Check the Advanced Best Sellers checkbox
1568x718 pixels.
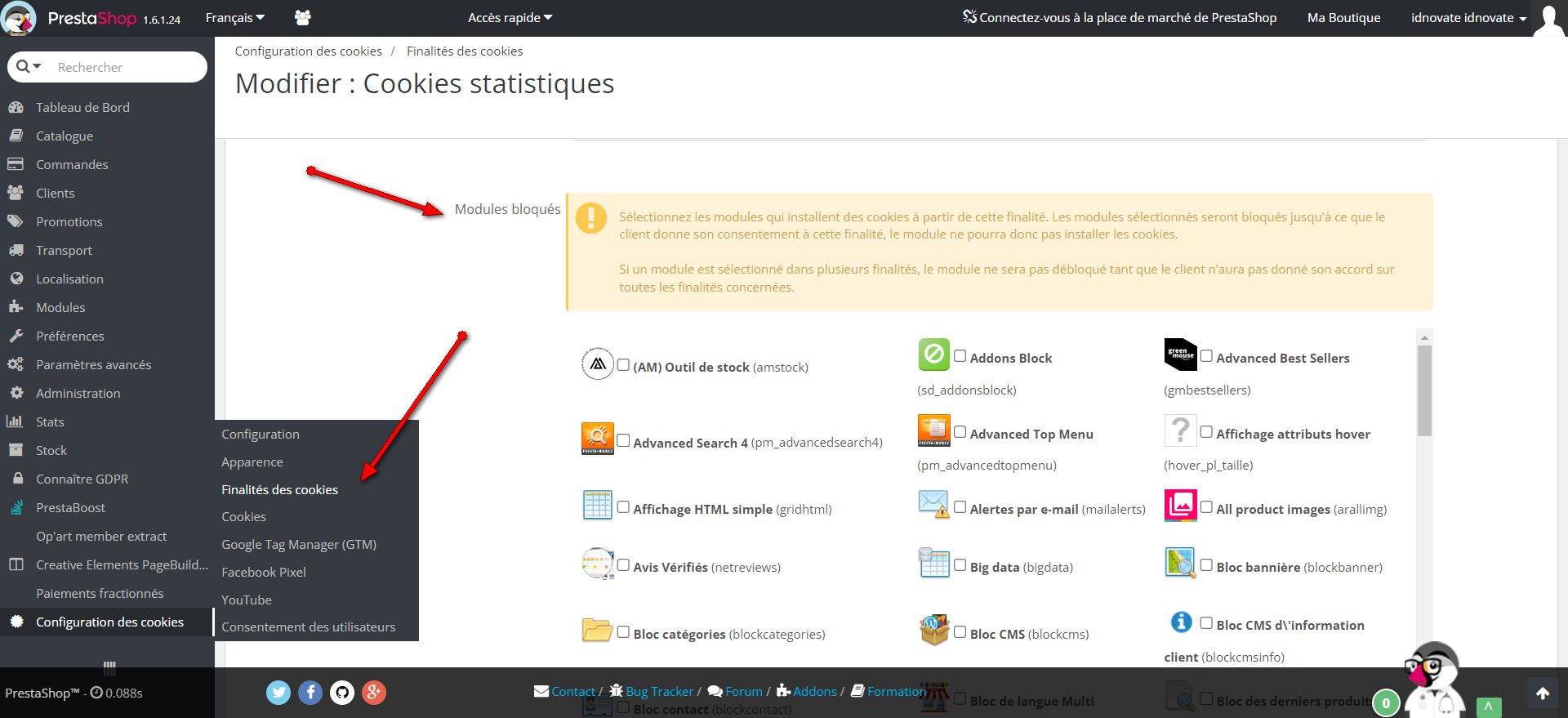point(1206,356)
